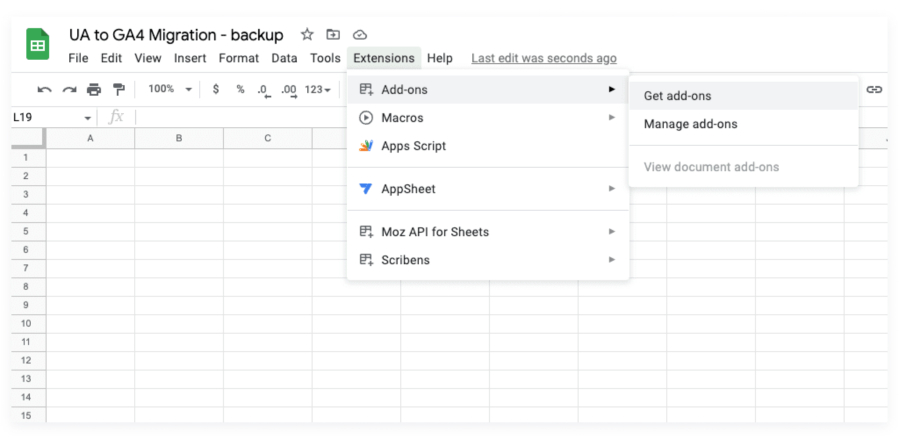899x439 pixels.
Task: Expand the Scribens submenu arrow
Action: (612, 260)
